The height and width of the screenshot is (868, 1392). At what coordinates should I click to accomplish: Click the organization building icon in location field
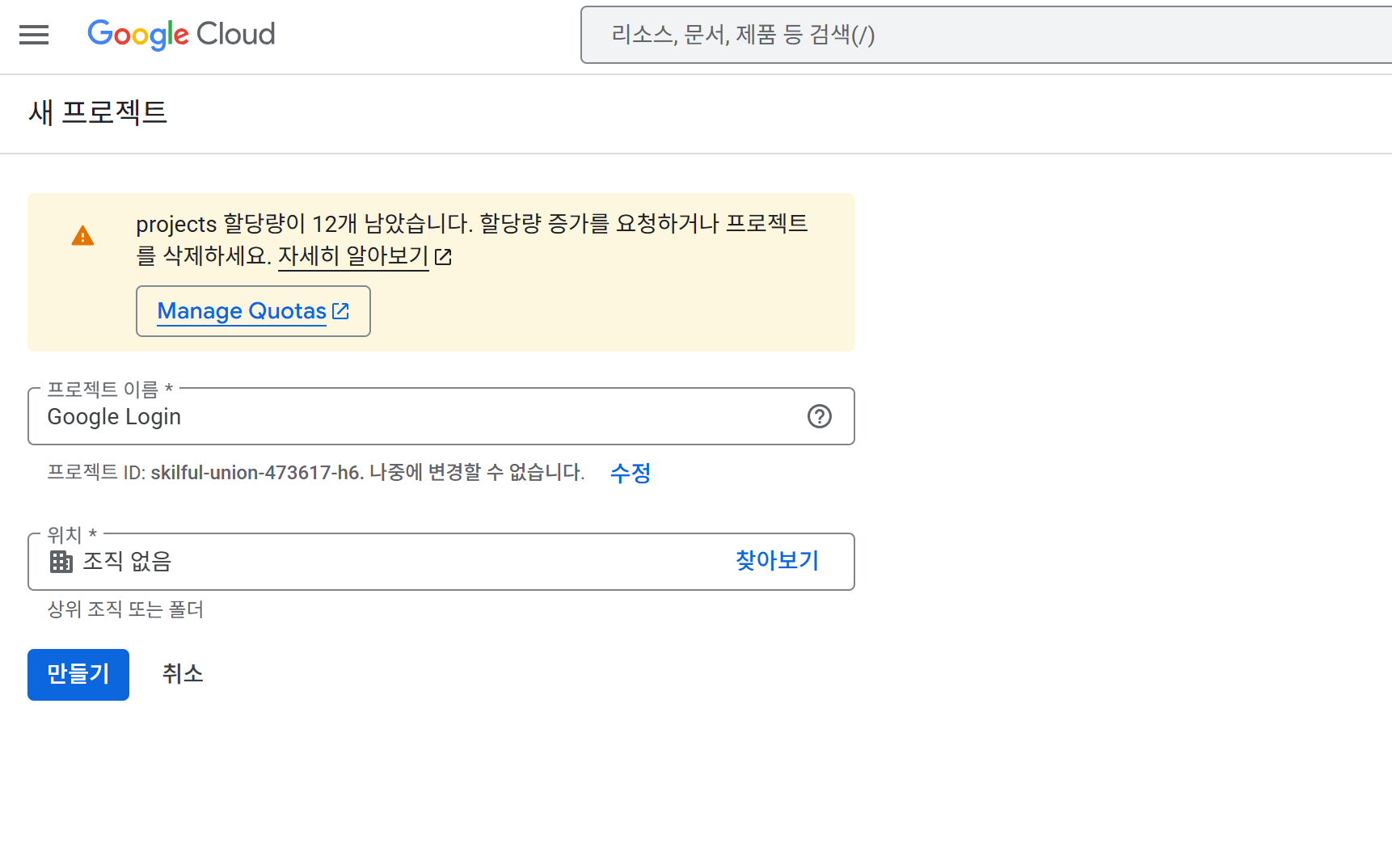pos(60,562)
